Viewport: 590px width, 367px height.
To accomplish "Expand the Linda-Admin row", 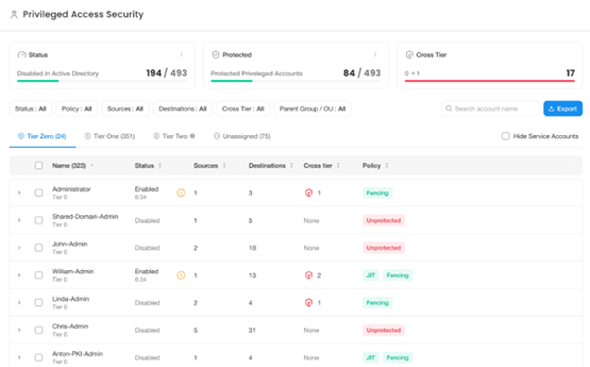I will (19, 303).
